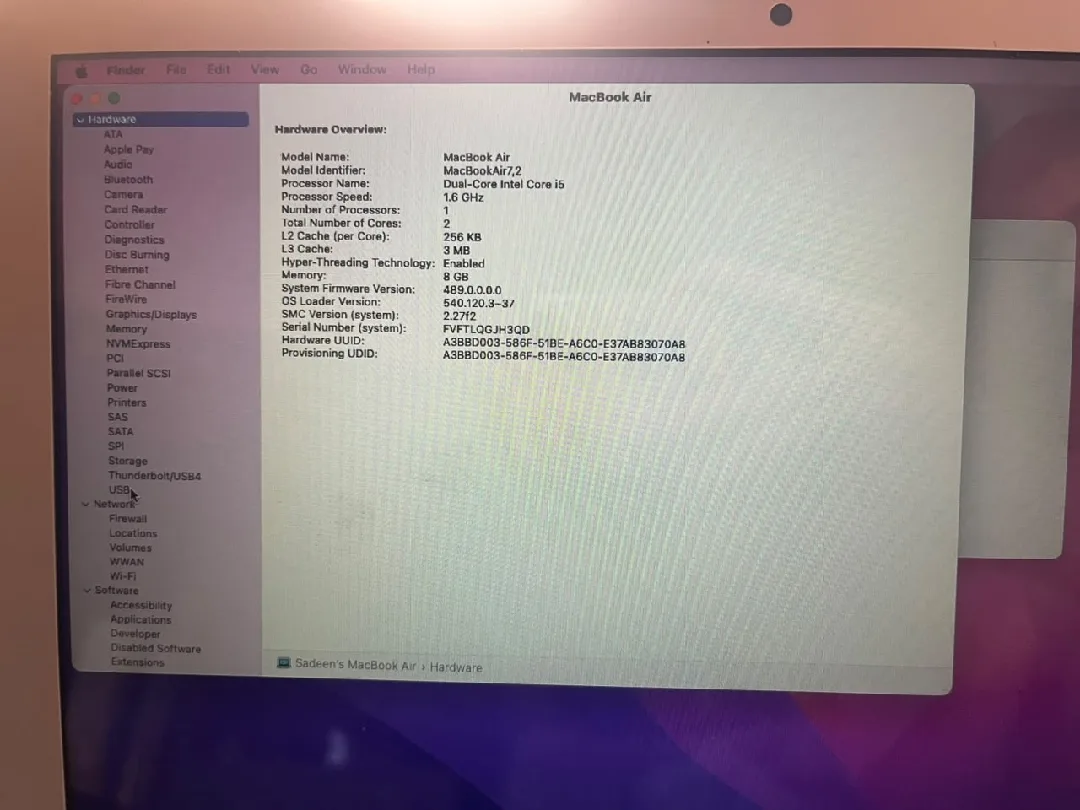This screenshot has width=1080, height=810.
Task: Click Hardware in the path bar
Action: click(456, 667)
